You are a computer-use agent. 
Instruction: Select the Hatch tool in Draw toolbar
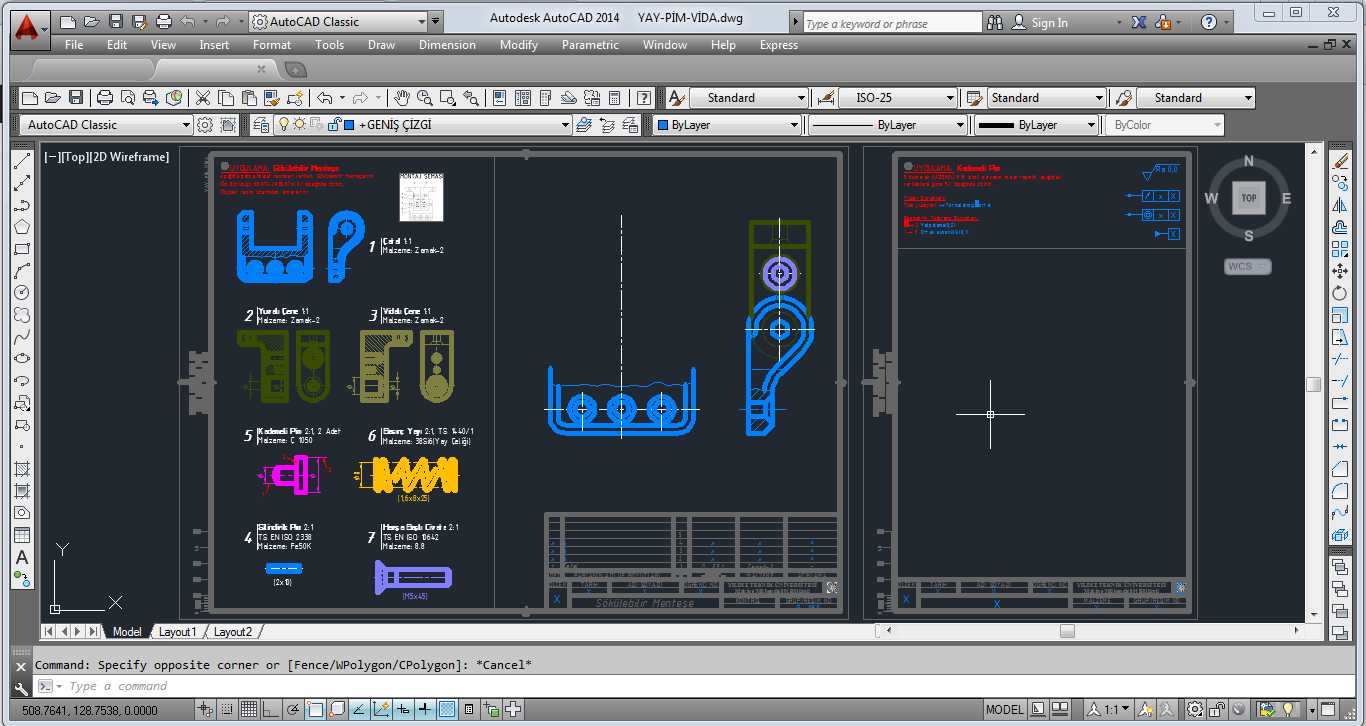tap(21, 469)
